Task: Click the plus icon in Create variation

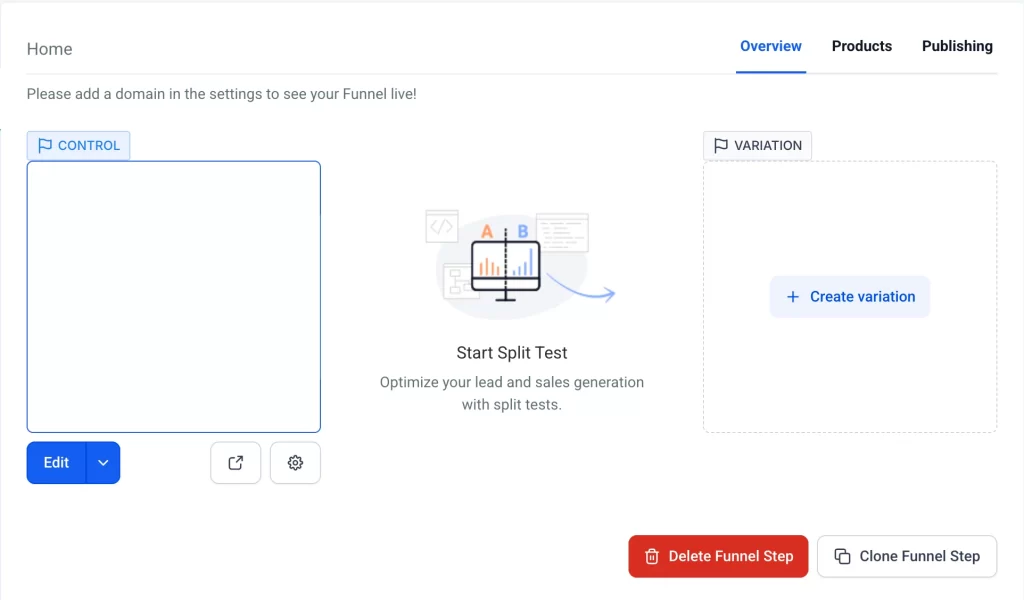Action: (793, 297)
